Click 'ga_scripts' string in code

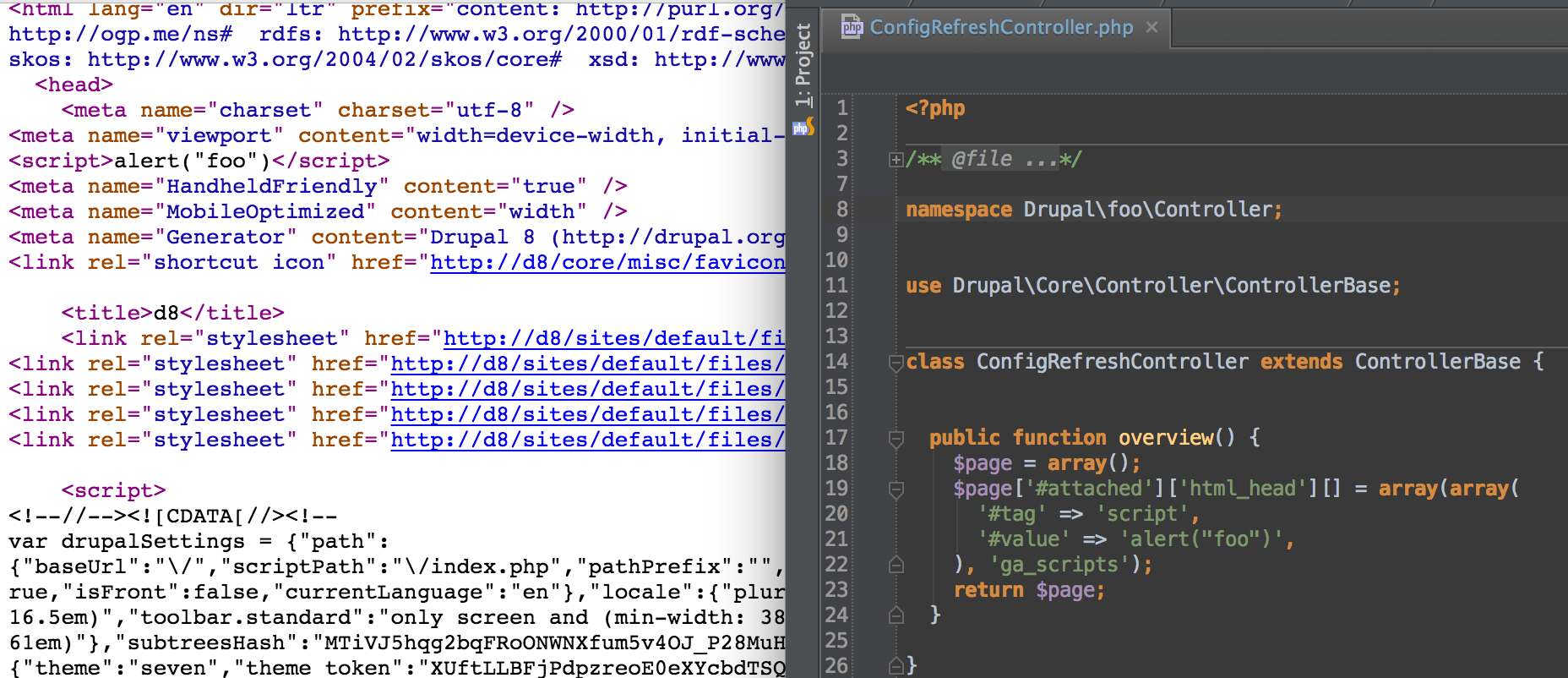pos(1059,565)
